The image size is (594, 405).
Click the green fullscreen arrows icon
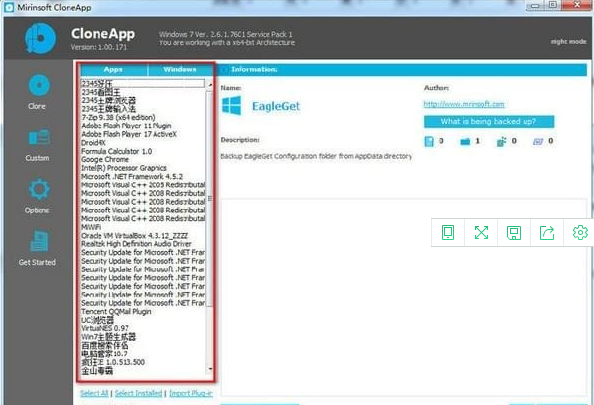pyautogui.click(x=481, y=232)
